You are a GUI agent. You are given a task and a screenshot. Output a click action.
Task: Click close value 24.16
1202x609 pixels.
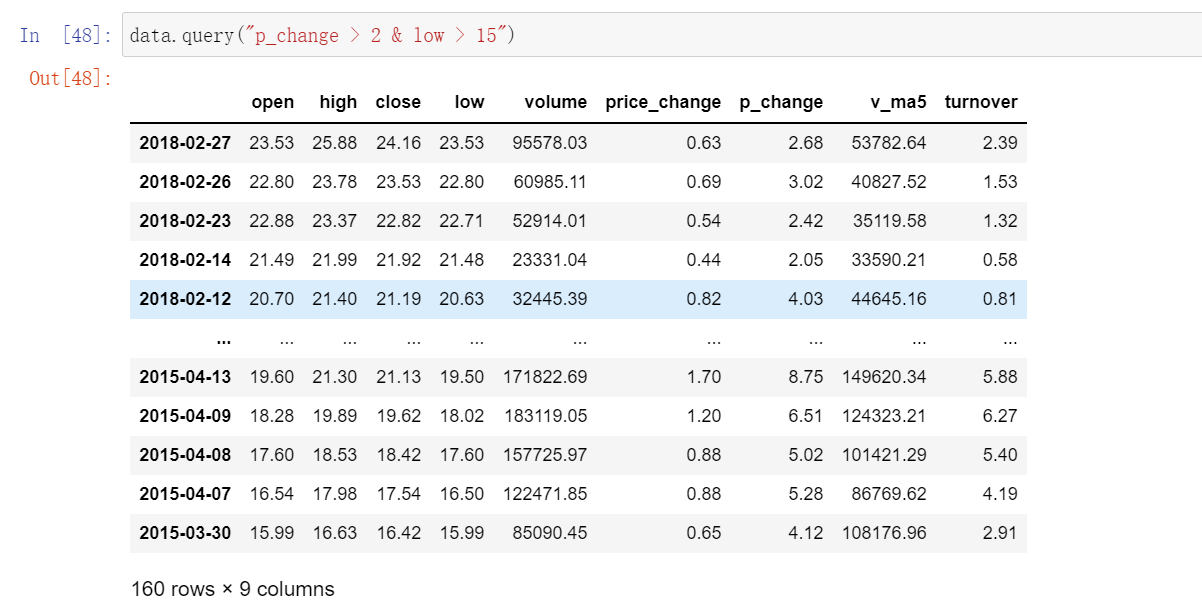pyautogui.click(x=398, y=143)
